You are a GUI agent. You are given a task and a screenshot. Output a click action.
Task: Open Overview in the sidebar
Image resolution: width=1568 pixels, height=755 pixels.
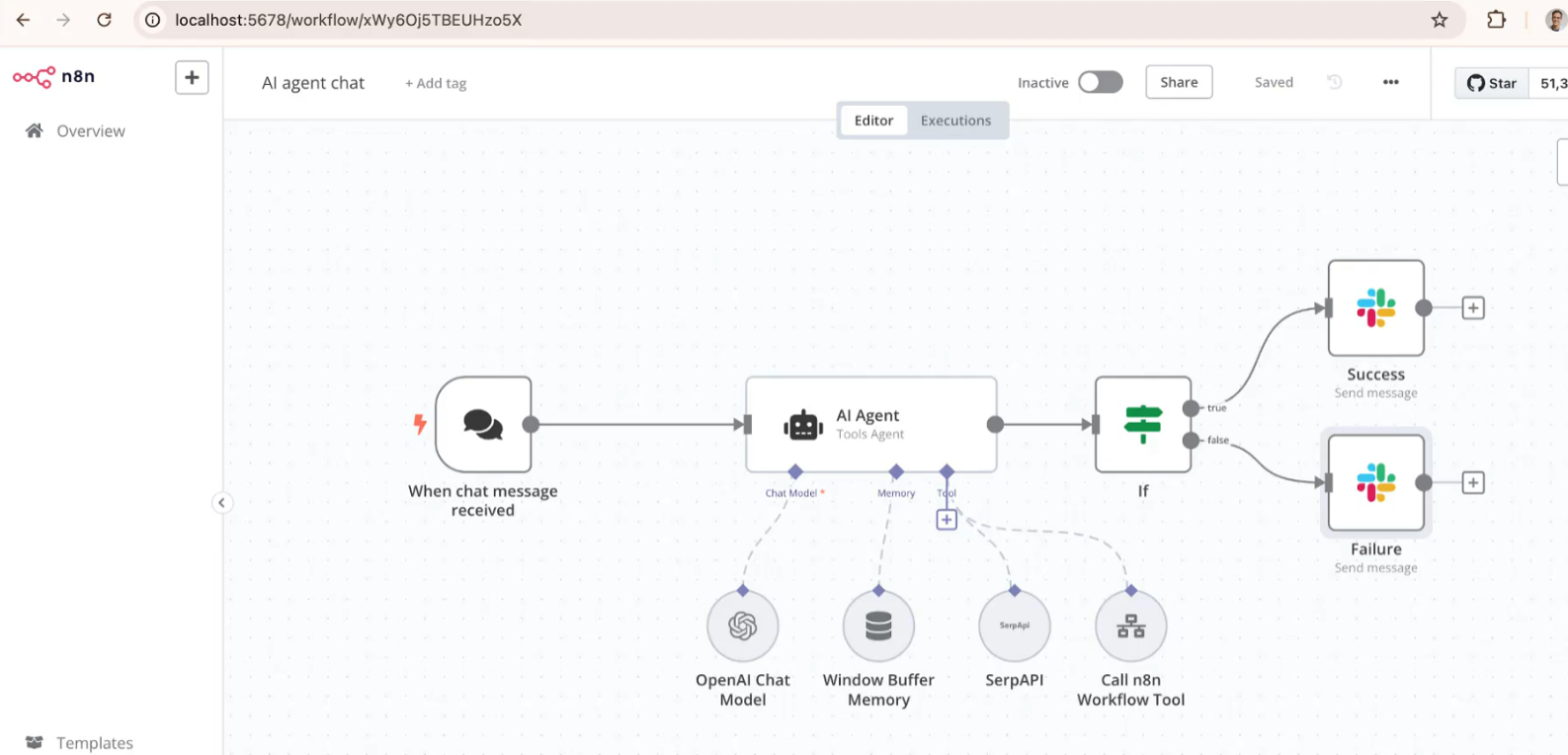[90, 131]
